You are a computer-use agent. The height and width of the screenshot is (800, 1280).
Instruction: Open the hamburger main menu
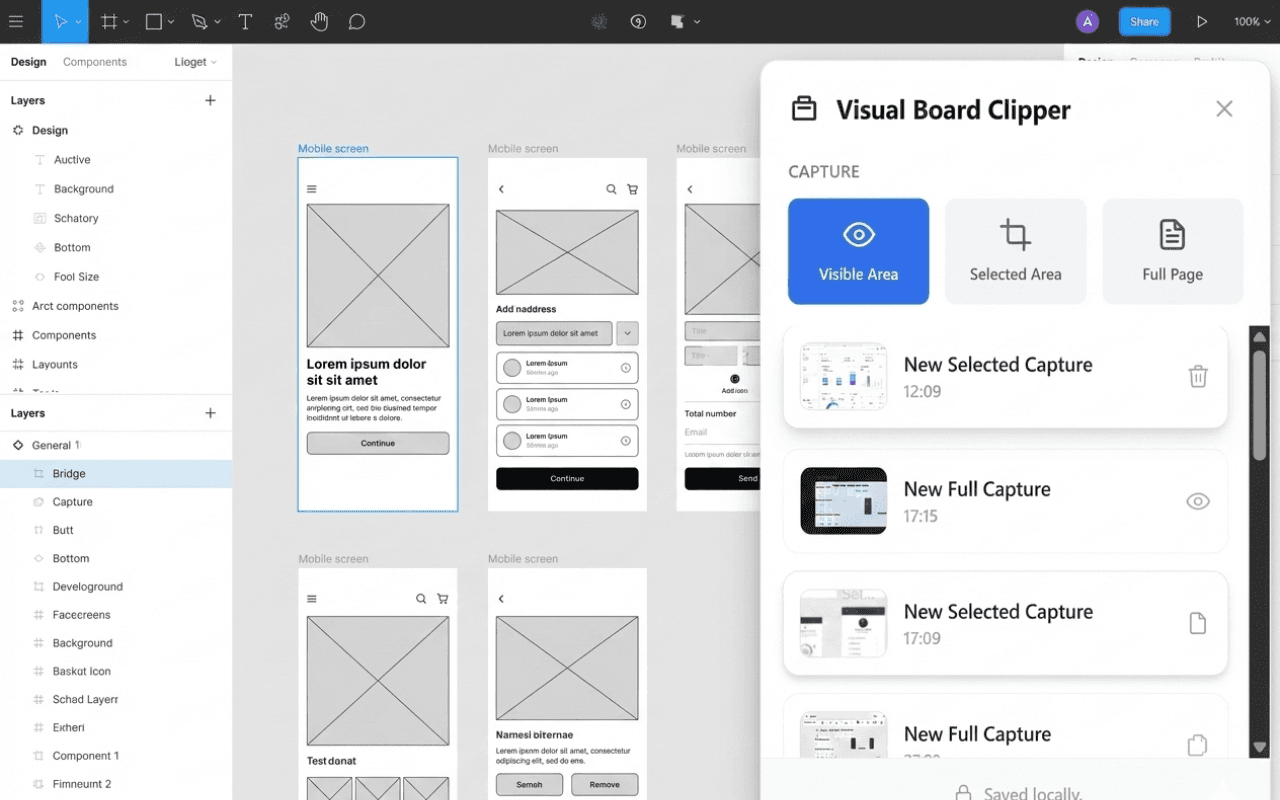[17, 20]
